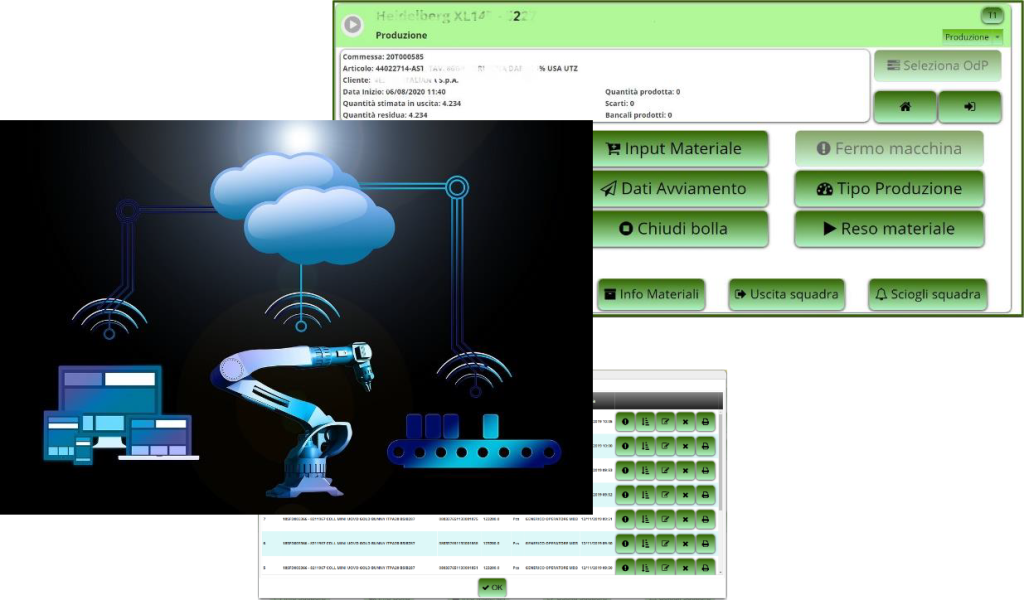Click the T1 badge button
This screenshot has width=1024, height=600.
point(992,16)
